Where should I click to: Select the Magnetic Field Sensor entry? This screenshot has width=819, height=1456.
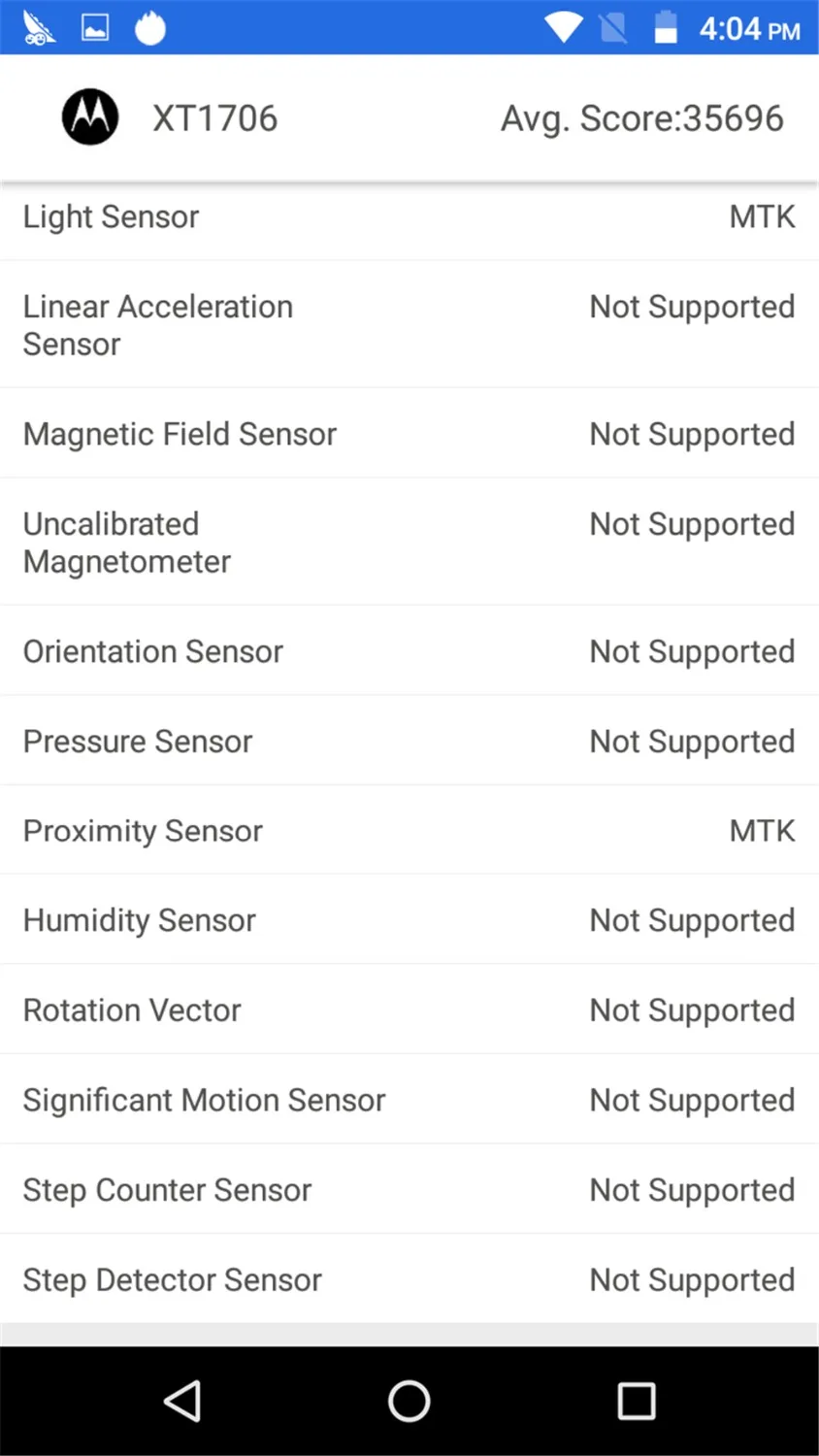pyautogui.click(x=409, y=434)
